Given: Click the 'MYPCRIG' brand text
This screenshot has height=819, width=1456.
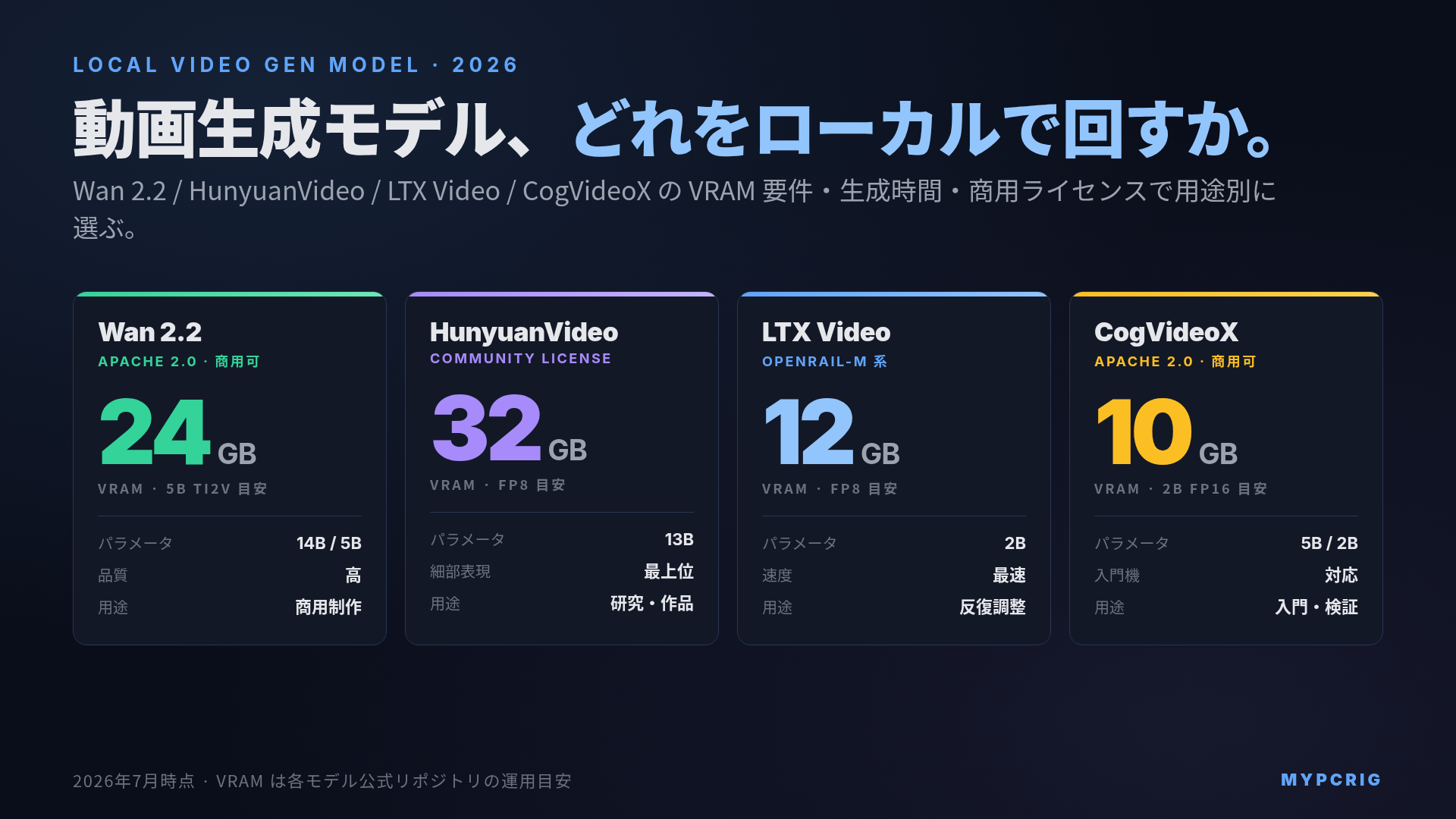Looking at the screenshot, I should coord(1332,780).
